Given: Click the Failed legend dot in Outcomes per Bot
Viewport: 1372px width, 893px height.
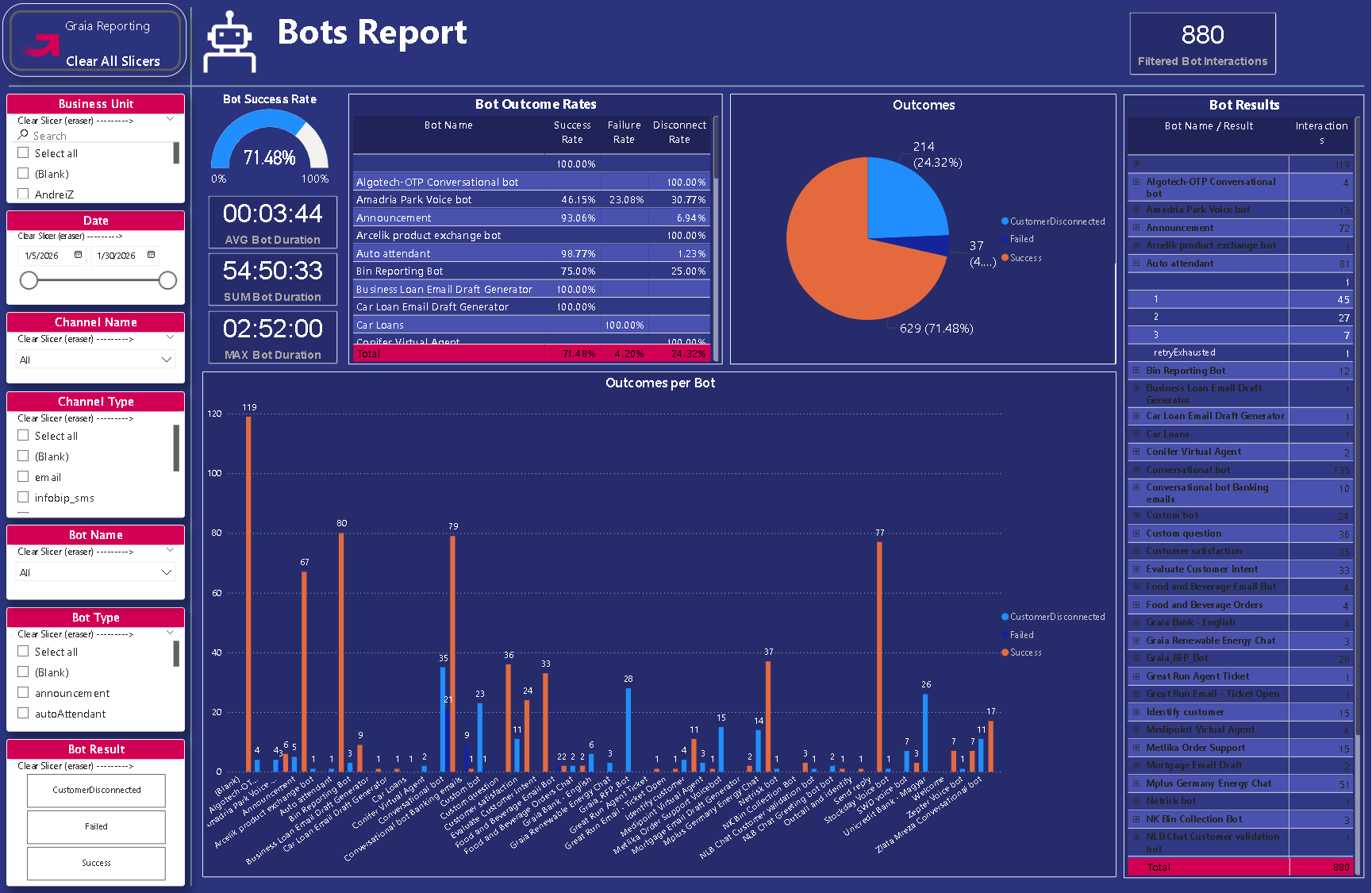Looking at the screenshot, I should pos(1005,635).
